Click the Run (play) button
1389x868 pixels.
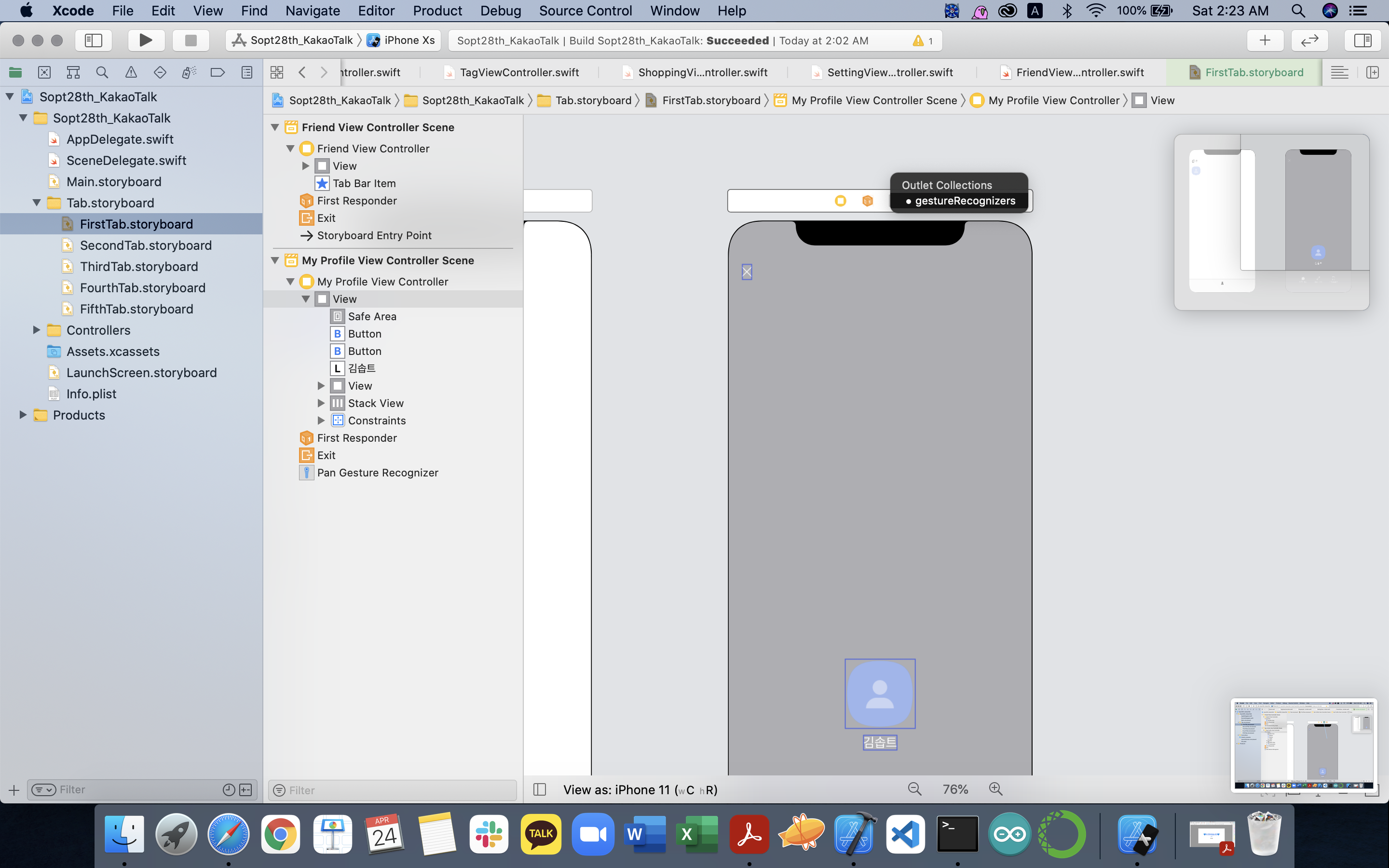146,40
